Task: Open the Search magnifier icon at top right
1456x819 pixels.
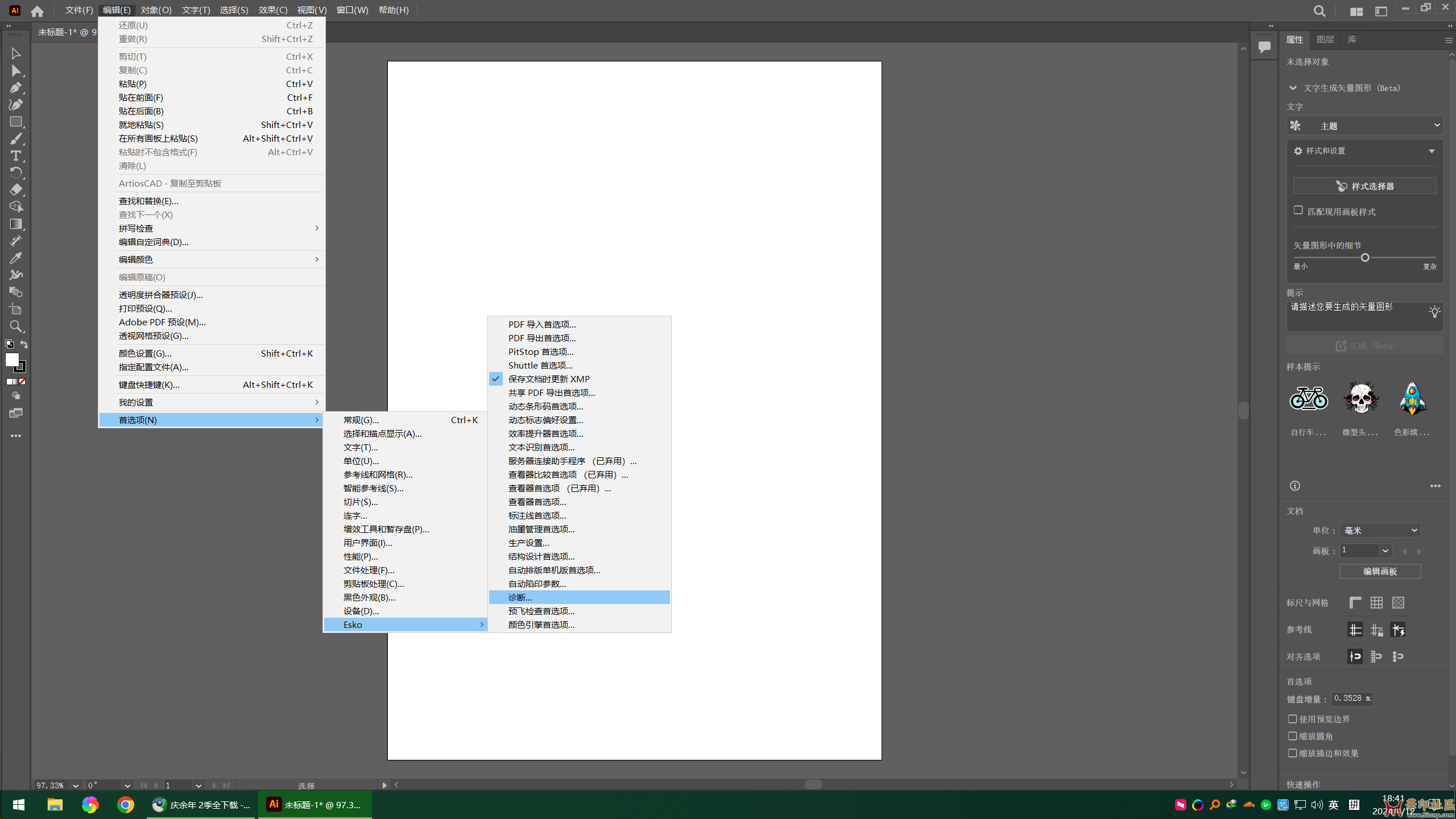Action: (x=1319, y=11)
